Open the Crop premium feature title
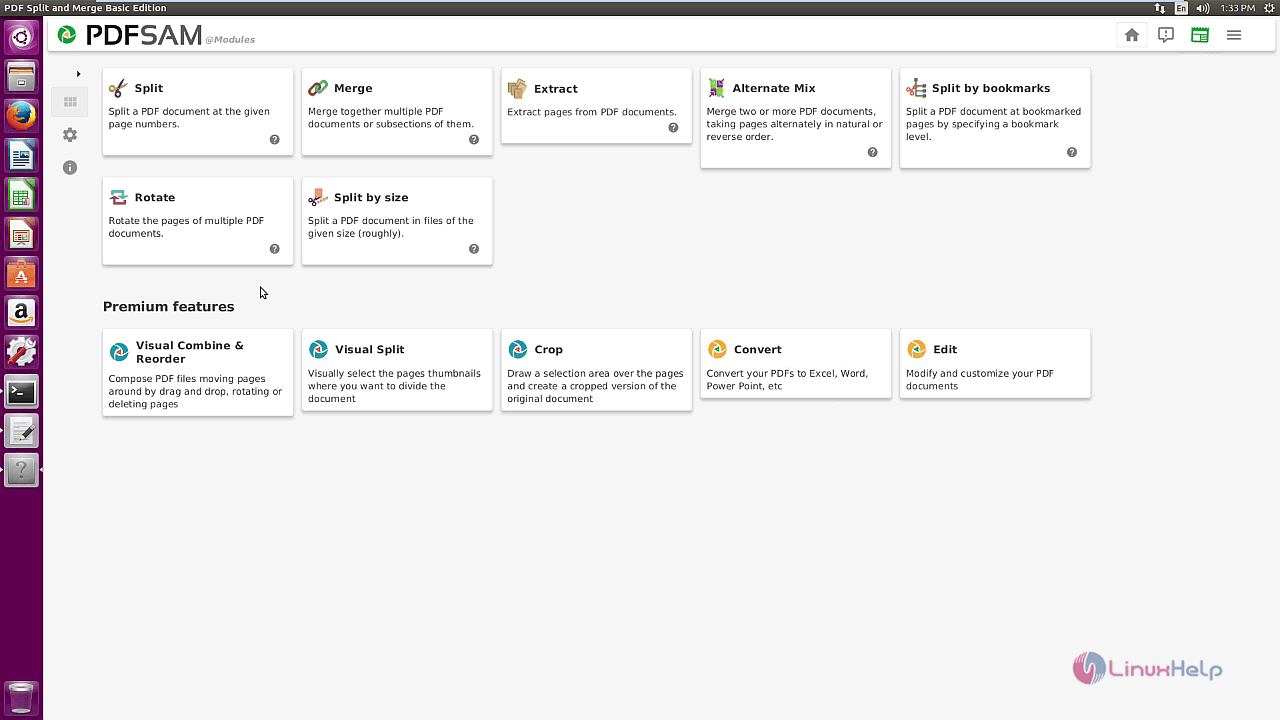 tap(548, 349)
